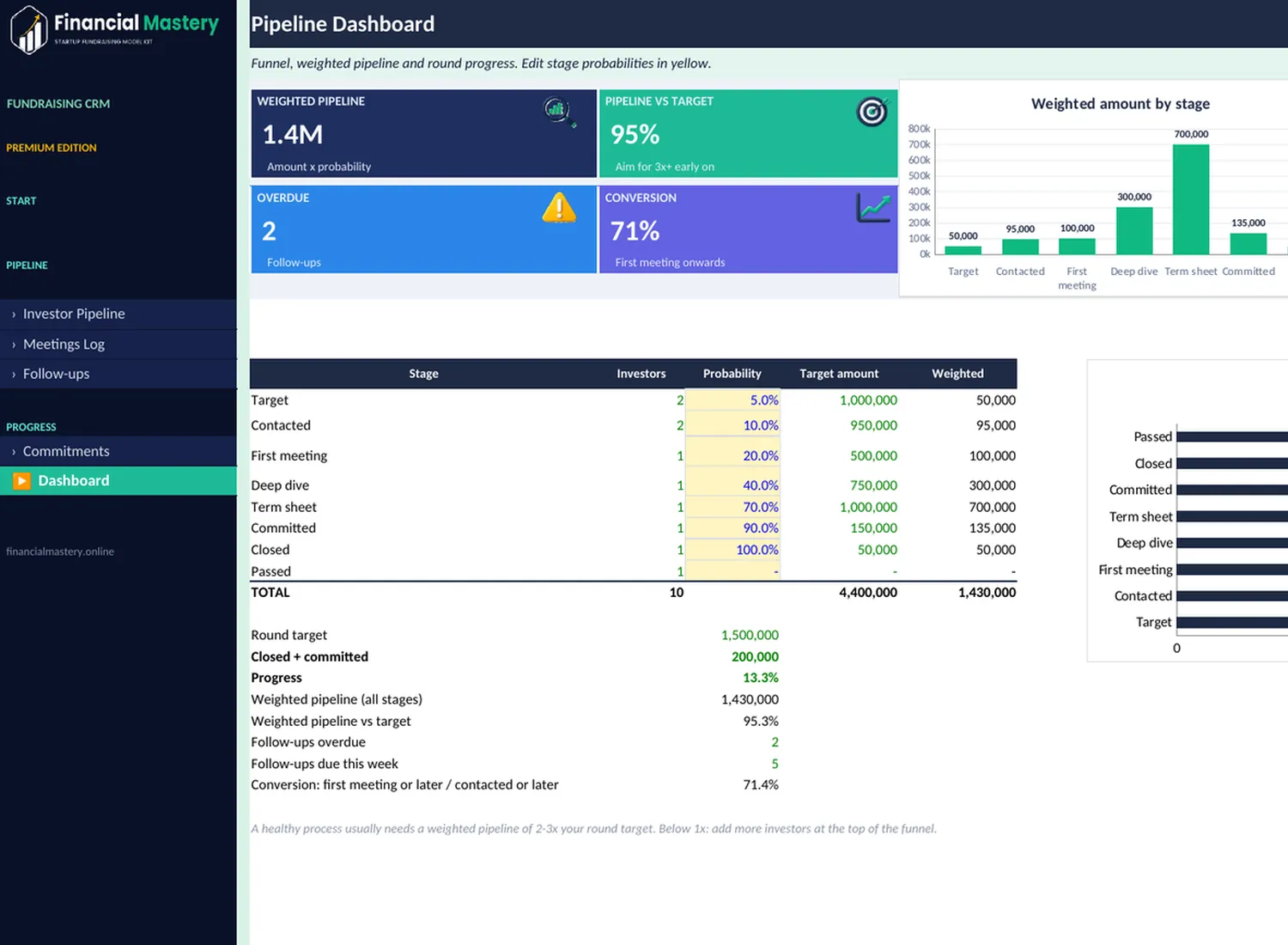Select the Term sheet probability 70.0%

click(x=732, y=507)
